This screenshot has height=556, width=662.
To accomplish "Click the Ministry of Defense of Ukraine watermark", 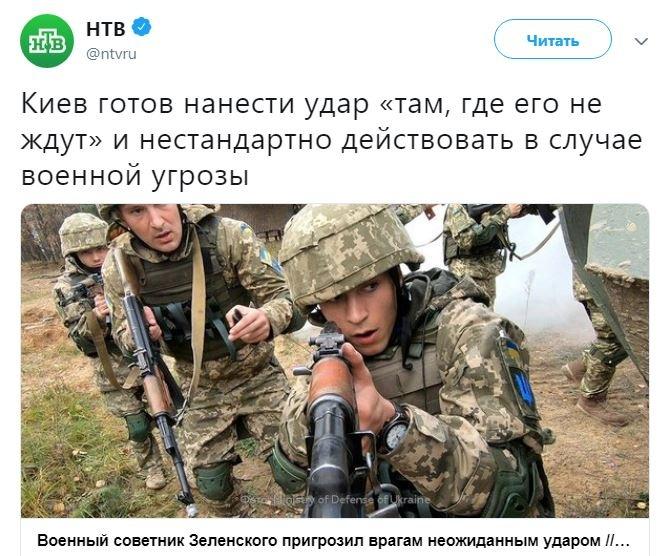I will point(335,499).
